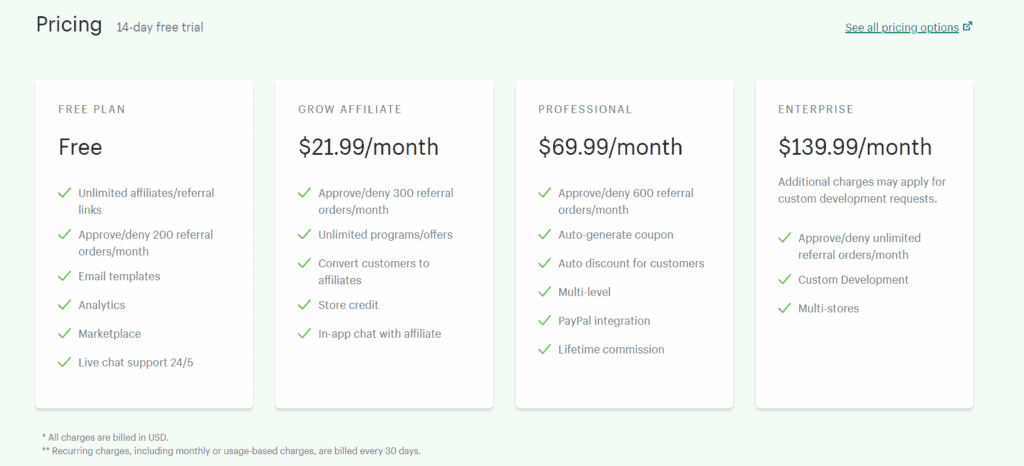Click the Auto-generate coupon feature text
Screen dimensions: 1024x466
tap(616, 234)
